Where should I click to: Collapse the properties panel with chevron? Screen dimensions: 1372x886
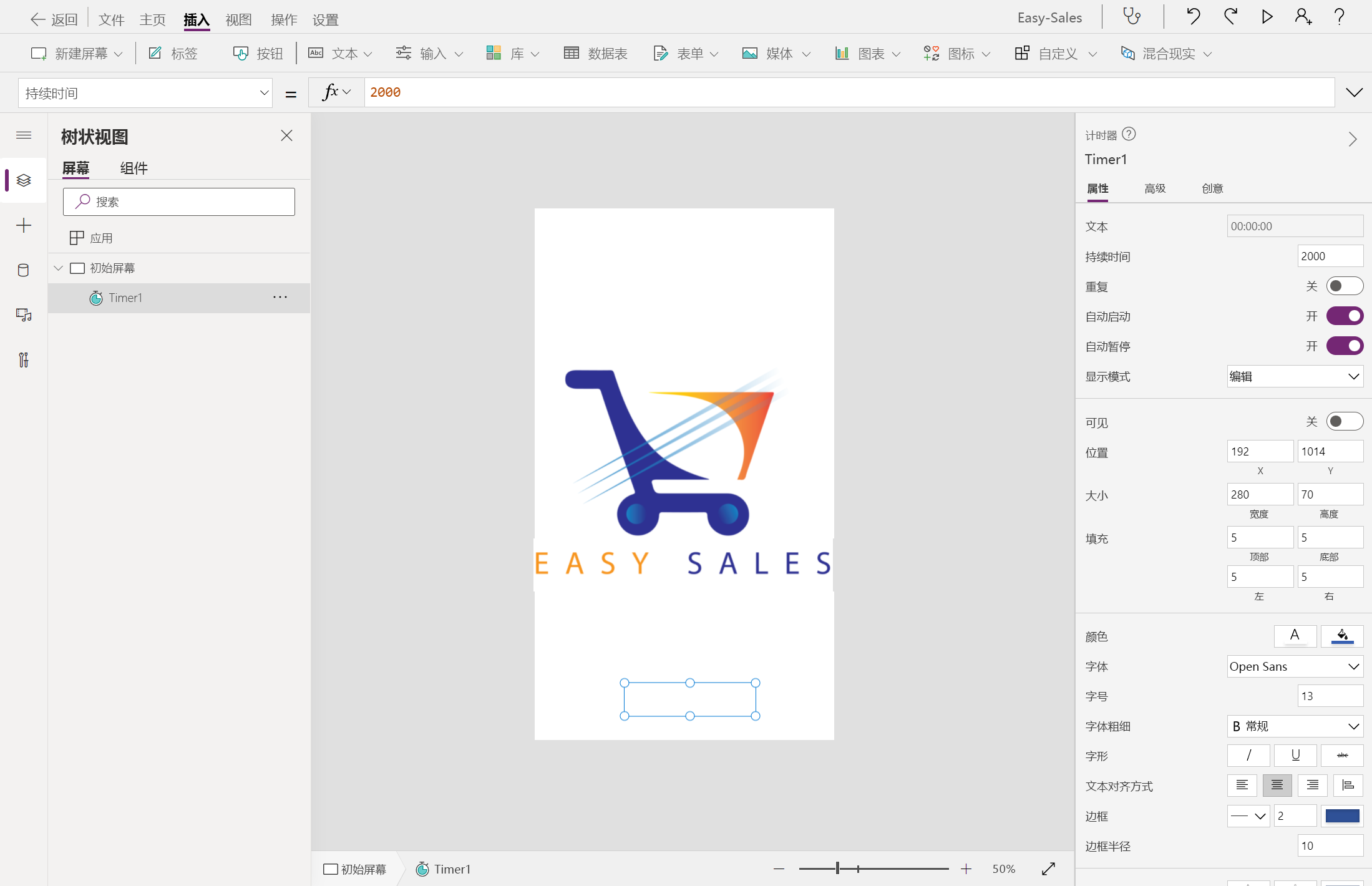[x=1352, y=139]
